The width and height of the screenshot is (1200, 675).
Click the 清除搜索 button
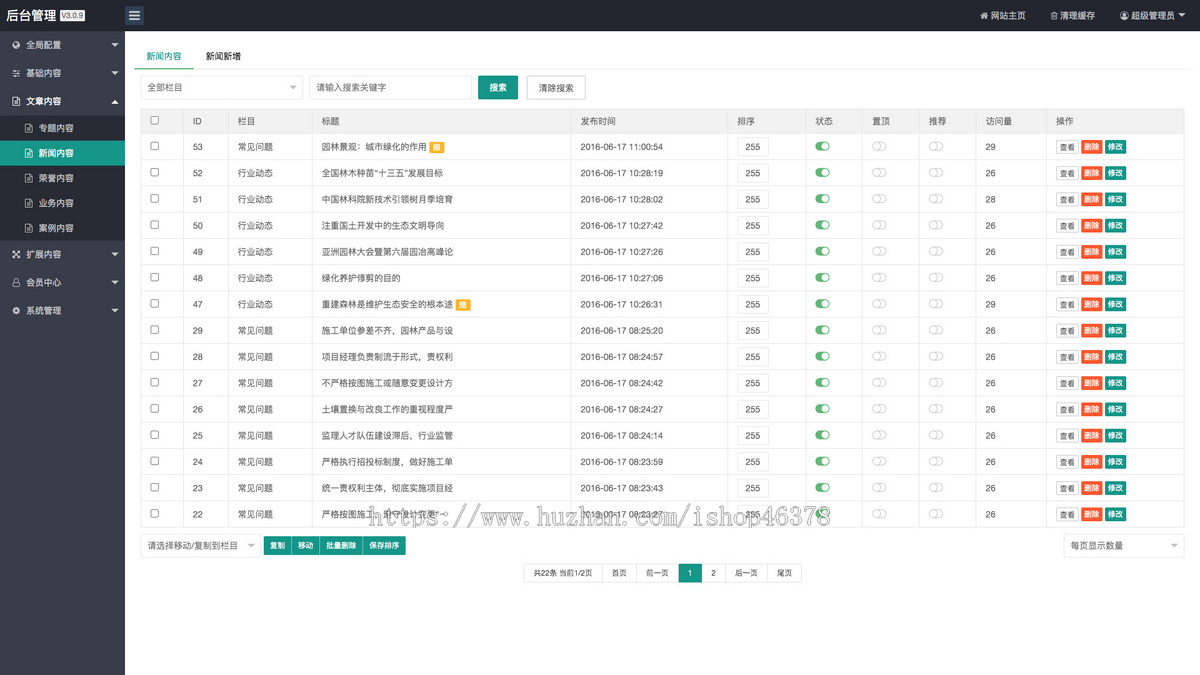pyautogui.click(x=556, y=88)
